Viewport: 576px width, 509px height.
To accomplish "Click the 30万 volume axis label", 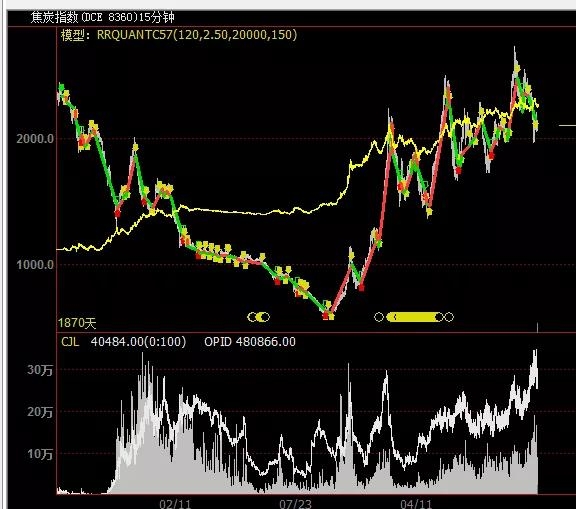I will (40, 370).
